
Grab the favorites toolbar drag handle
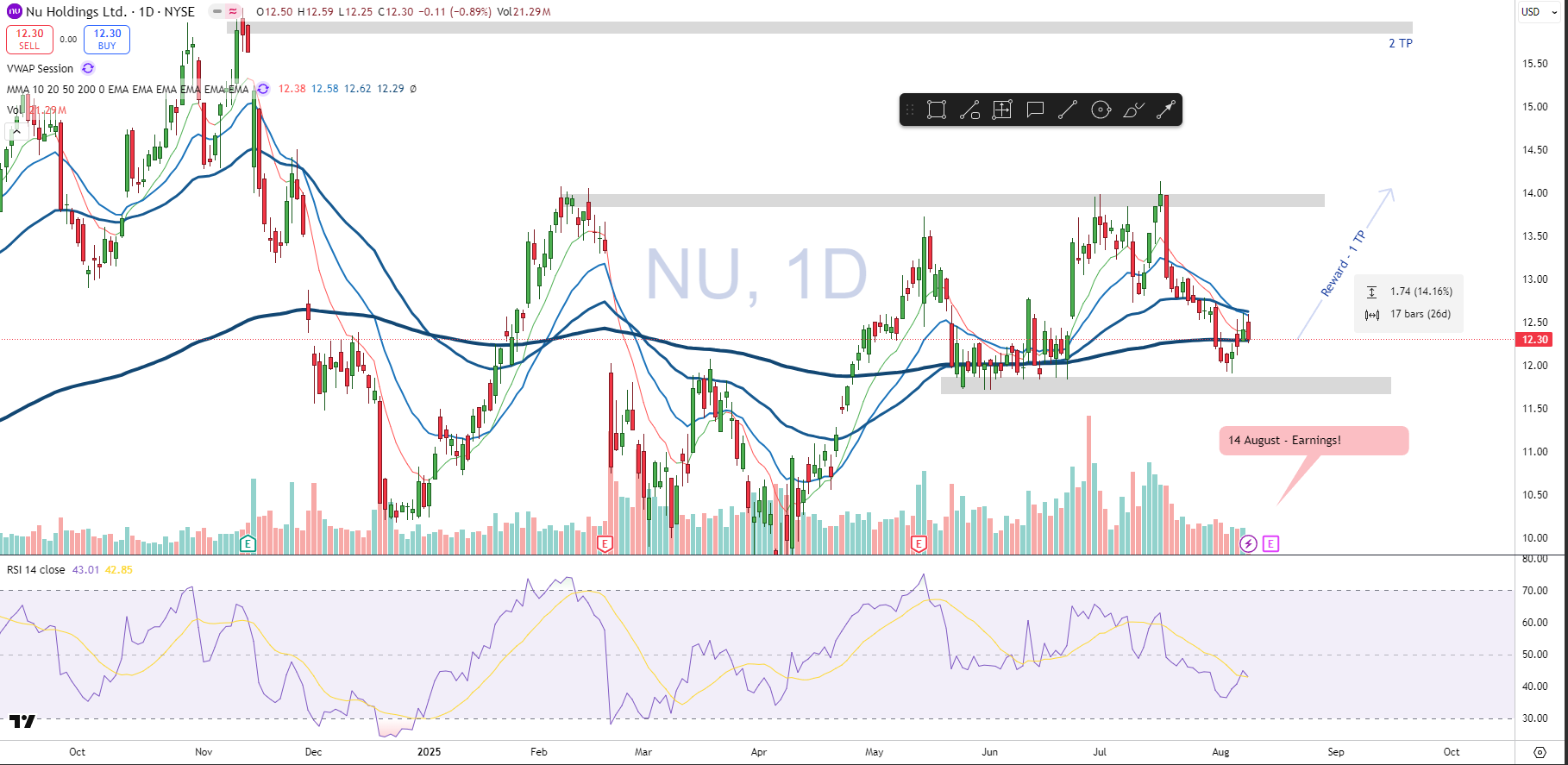(909, 110)
